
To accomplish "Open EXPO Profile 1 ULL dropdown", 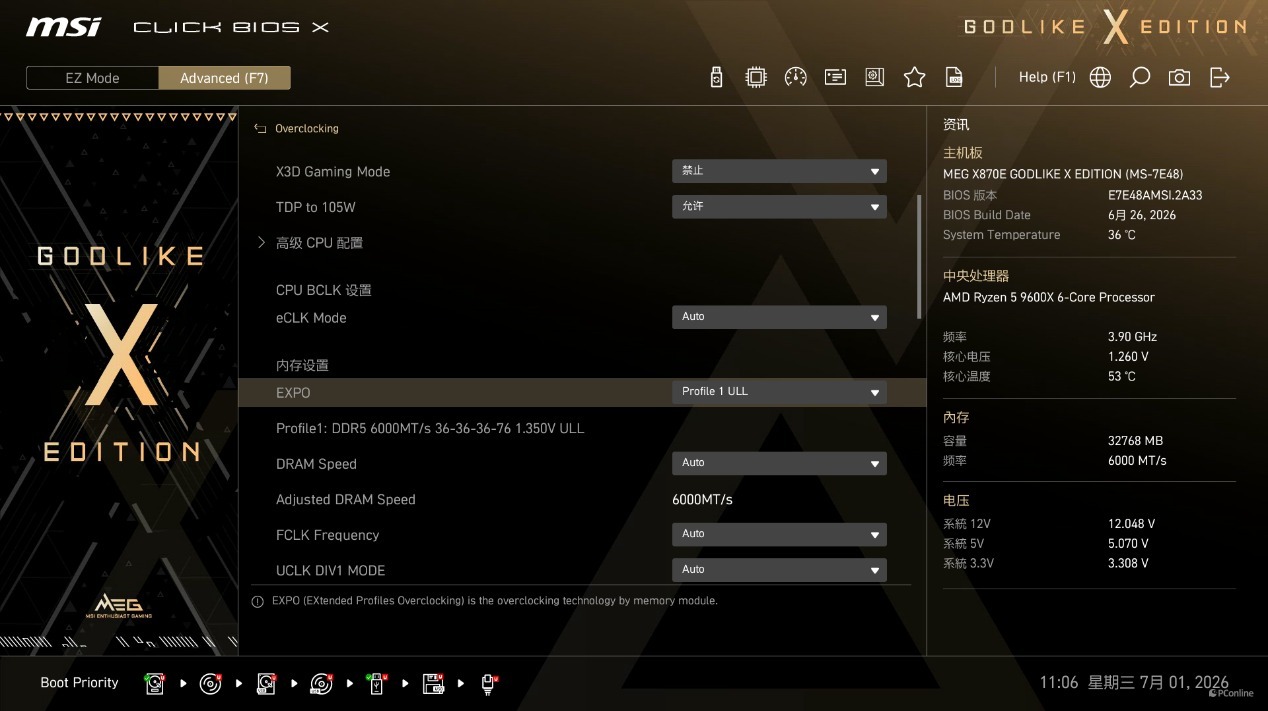I will (779, 392).
